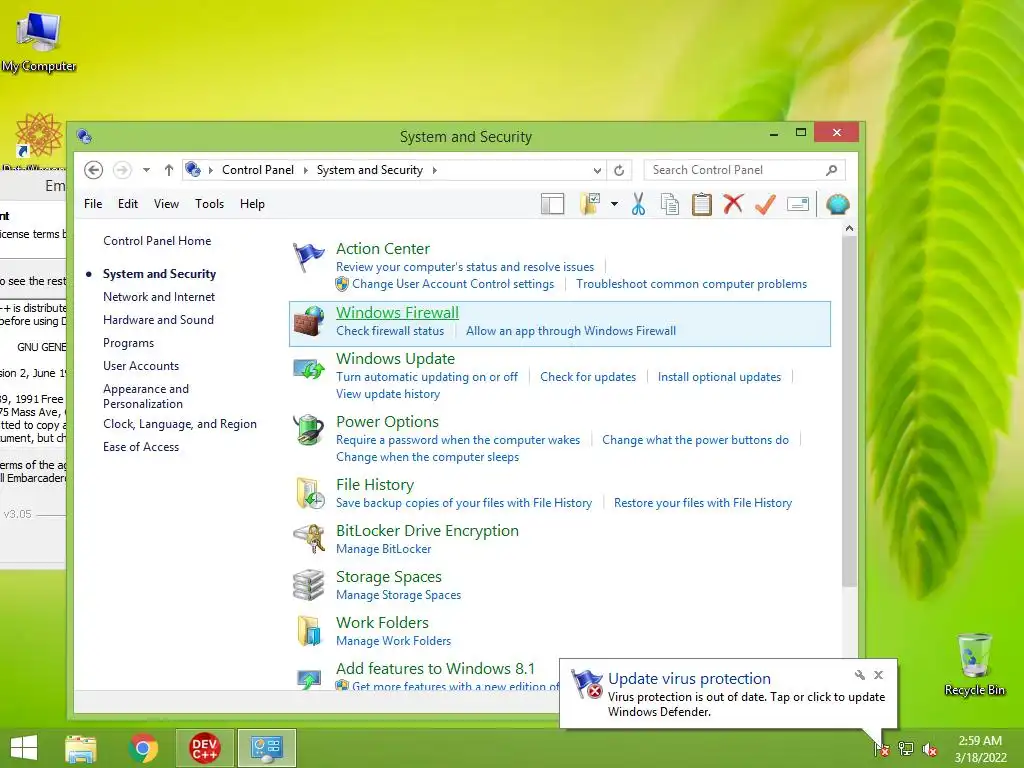Click Manage BitLocker link

click(x=383, y=549)
